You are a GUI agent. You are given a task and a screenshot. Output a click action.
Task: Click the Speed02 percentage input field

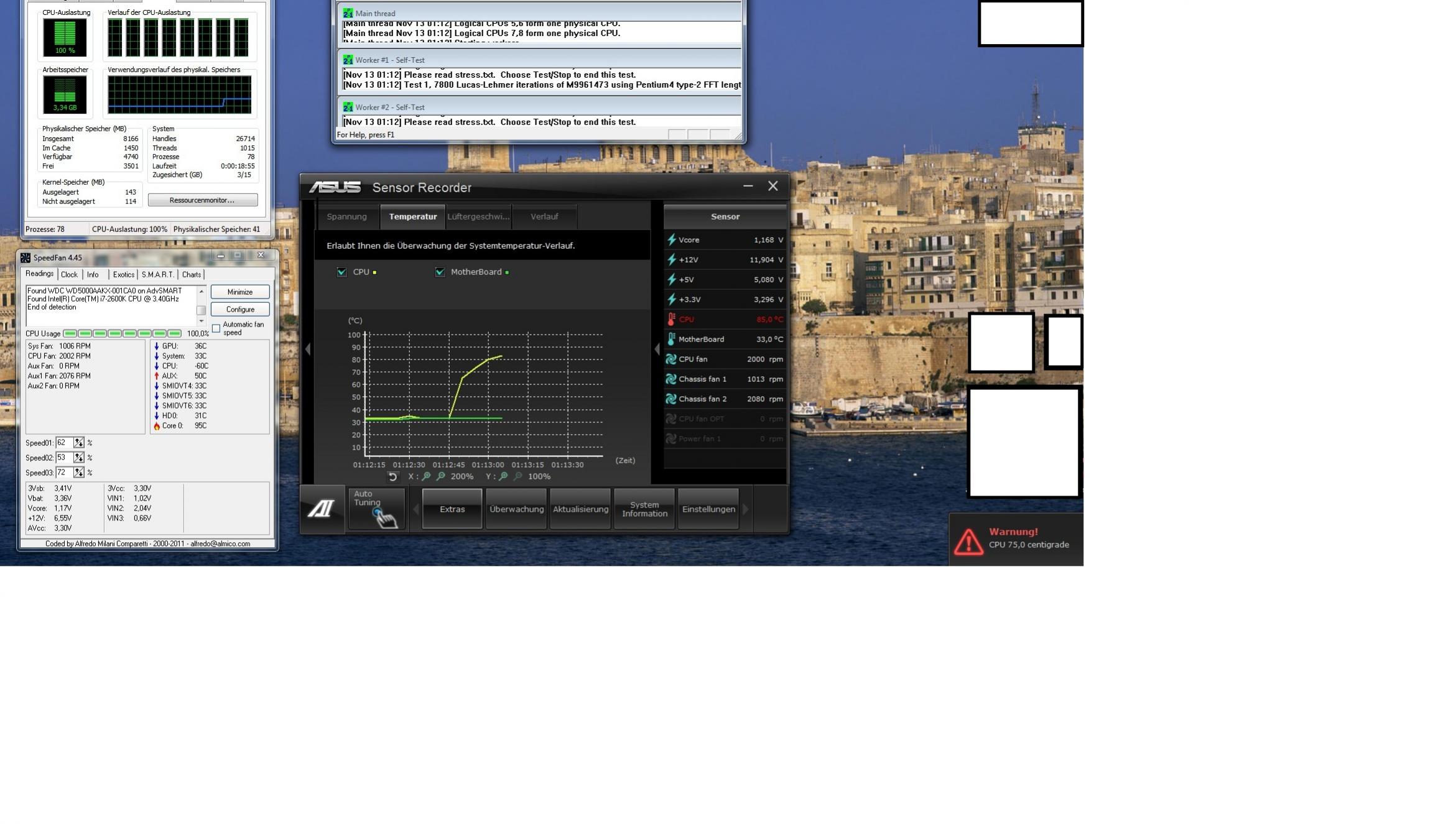coord(63,458)
